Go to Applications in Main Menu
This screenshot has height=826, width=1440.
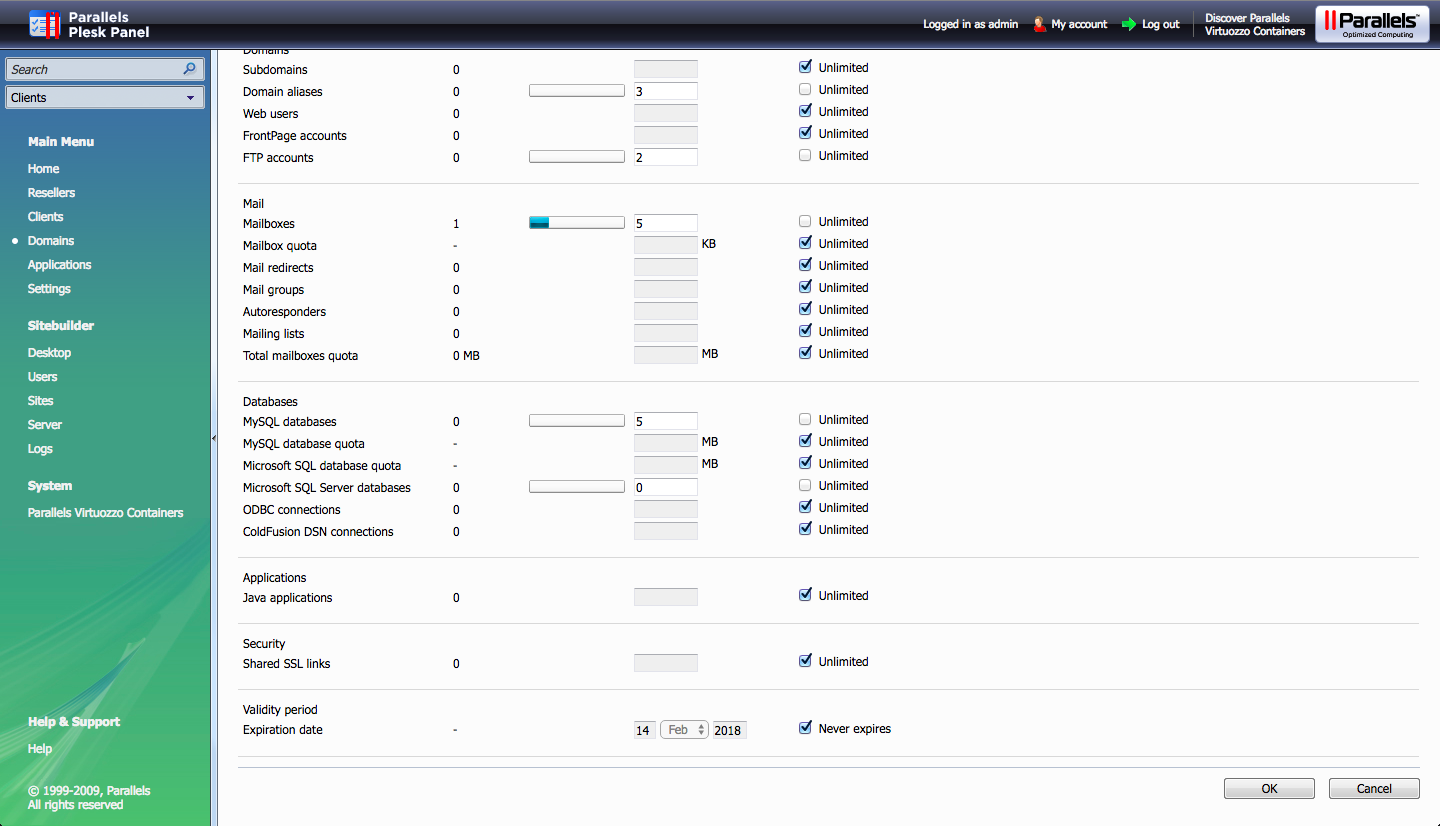coord(59,265)
